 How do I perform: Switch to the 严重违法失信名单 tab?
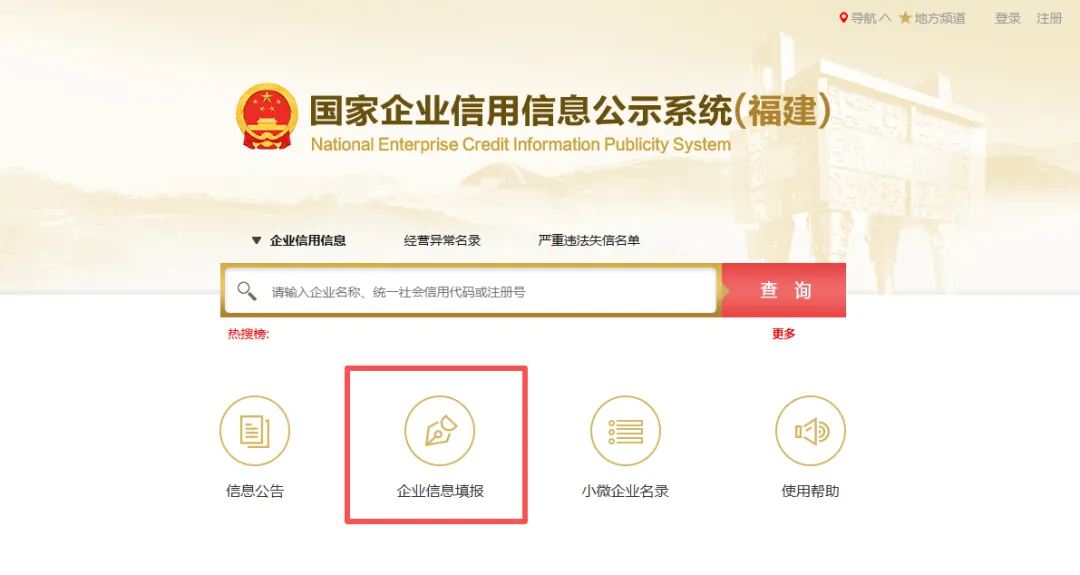pyautogui.click(x=589, y=240)
